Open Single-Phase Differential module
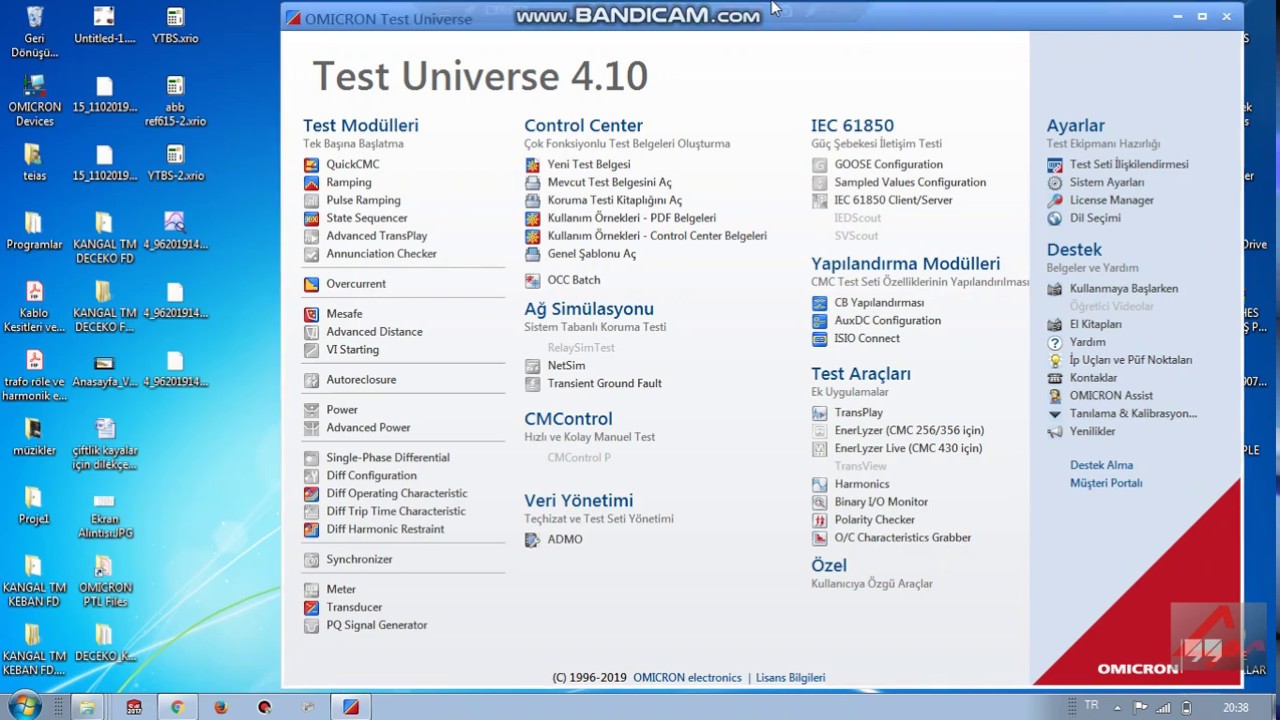This screenshot has height=720, width=1280. [388, 458]
